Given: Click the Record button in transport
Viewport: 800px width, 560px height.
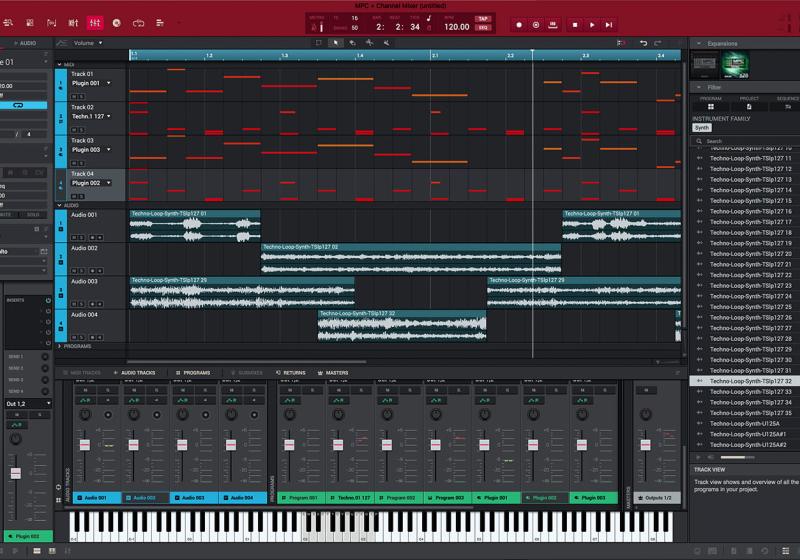Looking at the screenshot, I should pyautogui.click(x=519, y=24).
